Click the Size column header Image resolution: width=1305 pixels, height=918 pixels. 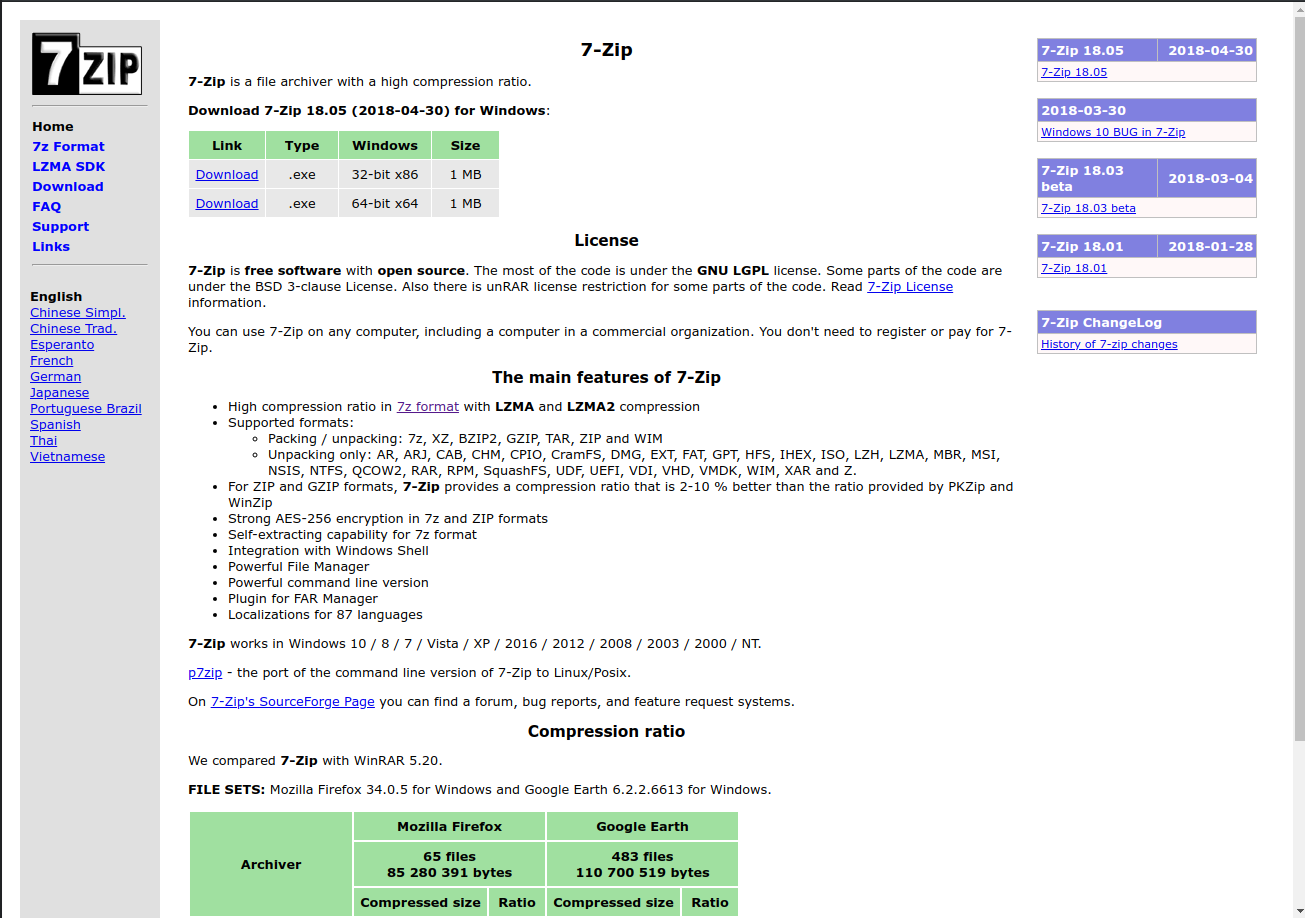pyautogui.click(x=465, y=146)
